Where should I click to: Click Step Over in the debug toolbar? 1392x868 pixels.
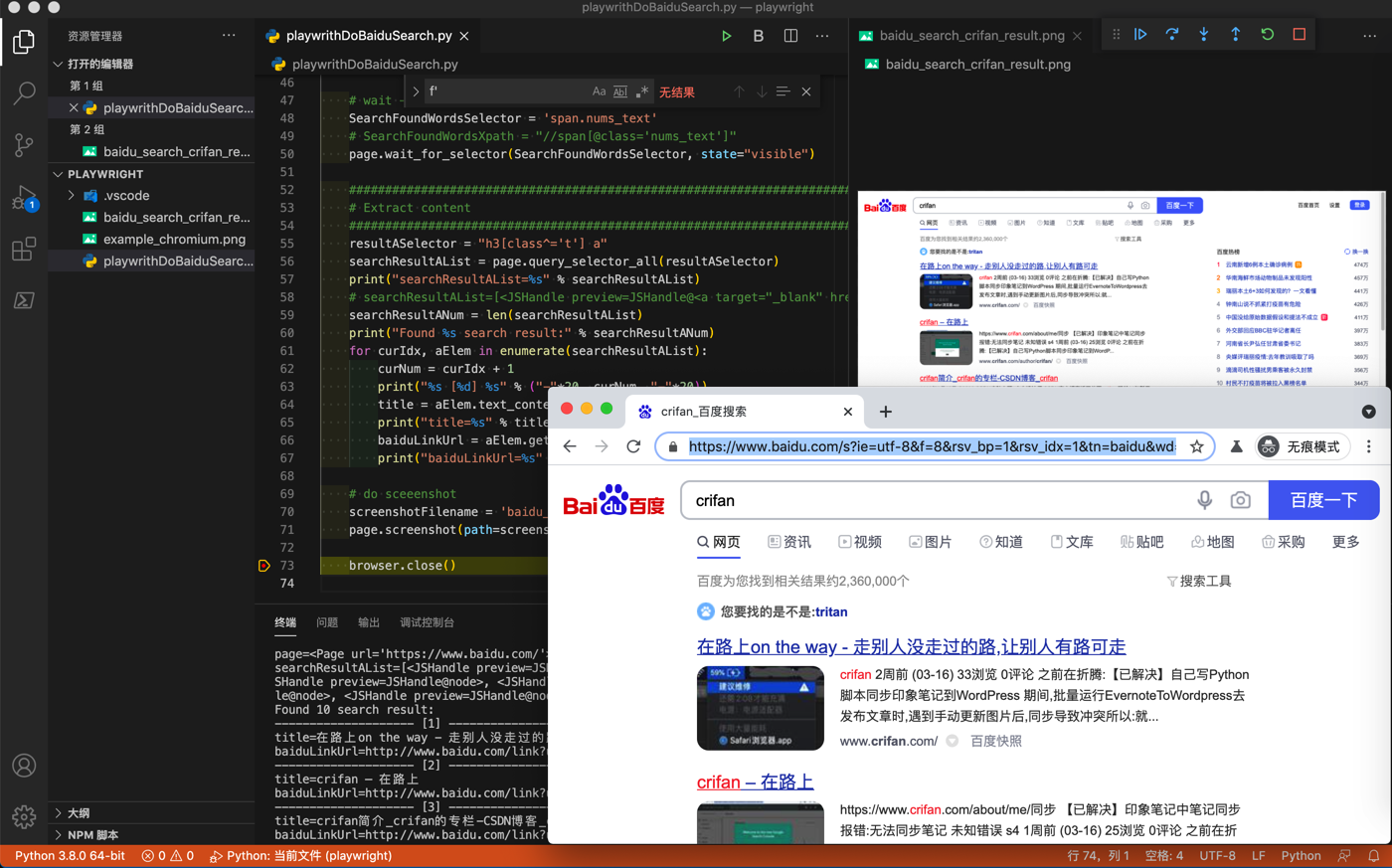pos(1172,34)
